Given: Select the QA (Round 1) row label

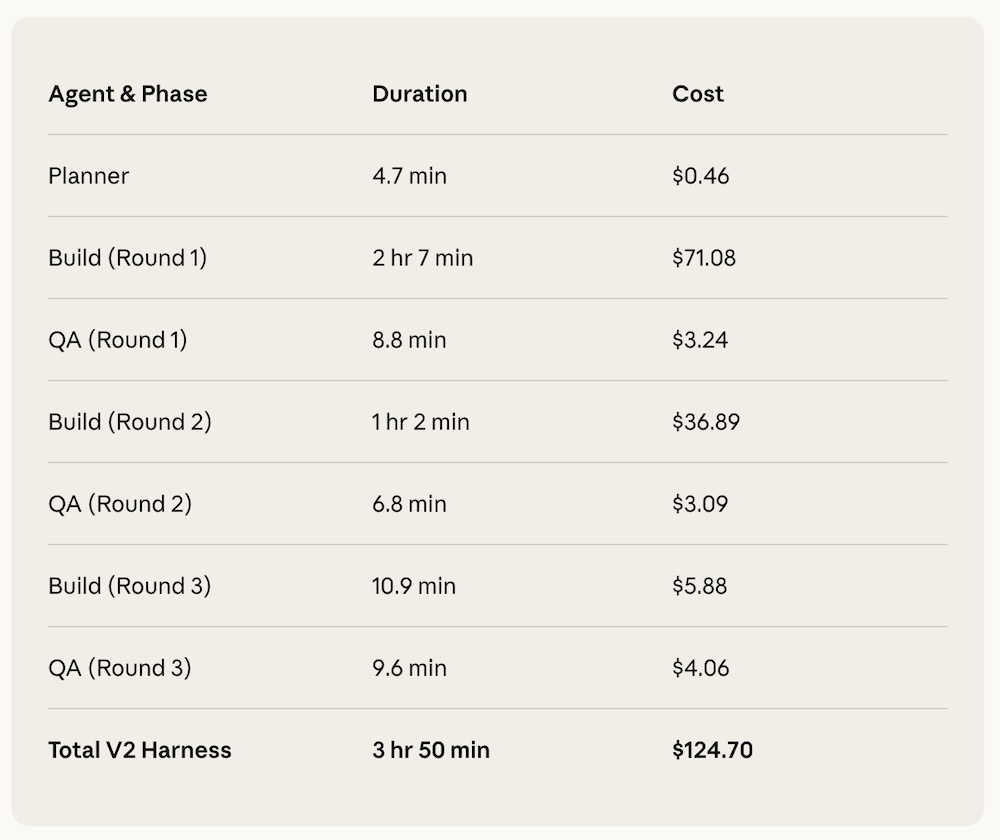Looking at the screenshot, I should coord(118,340).
